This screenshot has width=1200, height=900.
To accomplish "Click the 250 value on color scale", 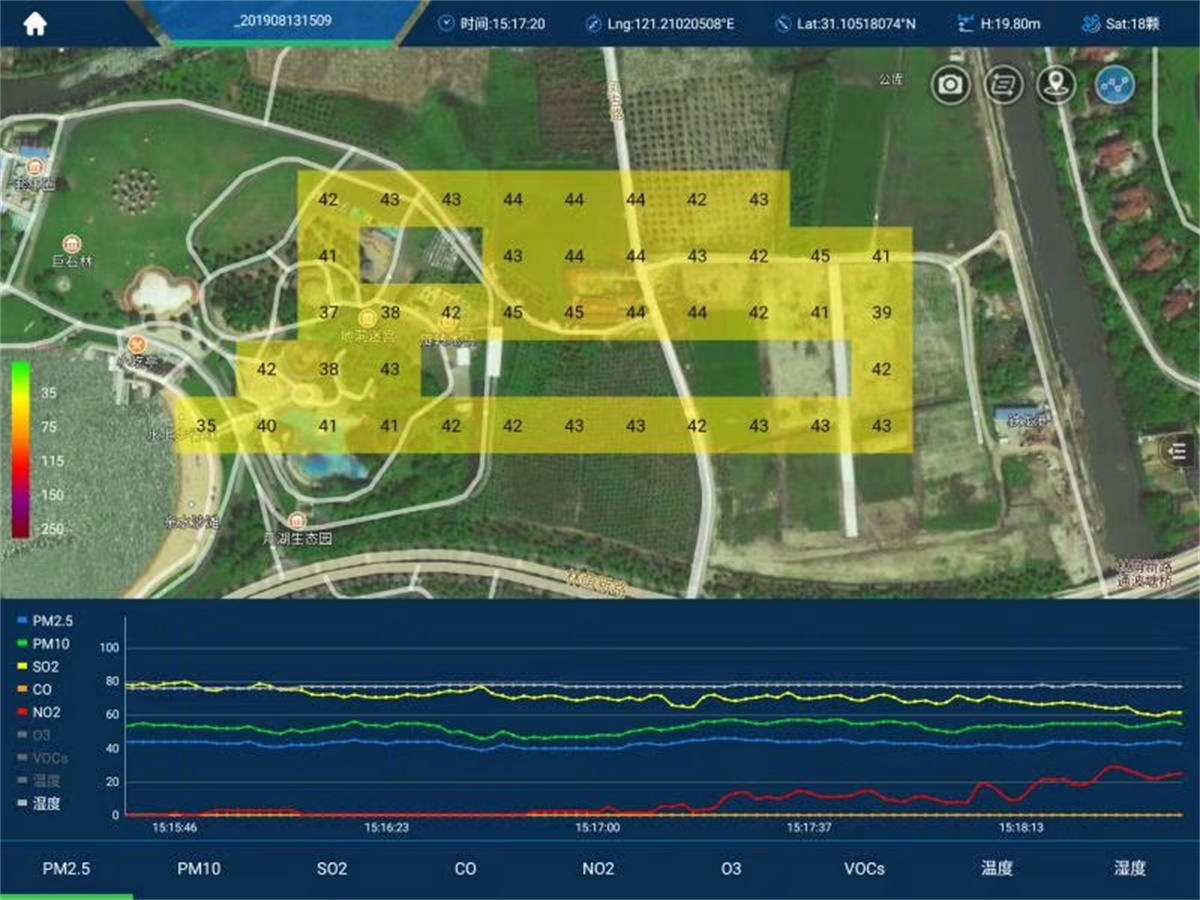I will [52, 530].
